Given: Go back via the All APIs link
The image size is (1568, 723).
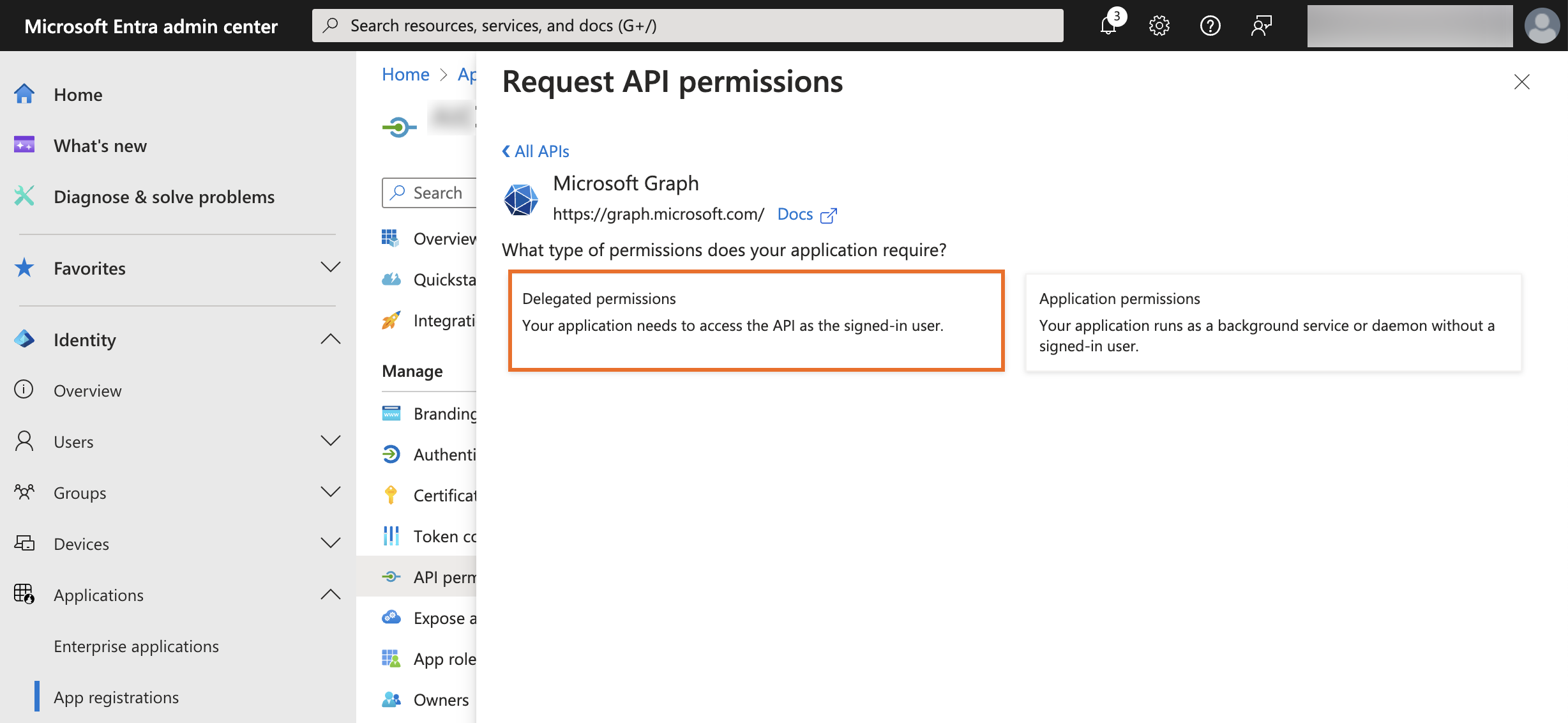Looking at the screenshot, I should point(535,151).
